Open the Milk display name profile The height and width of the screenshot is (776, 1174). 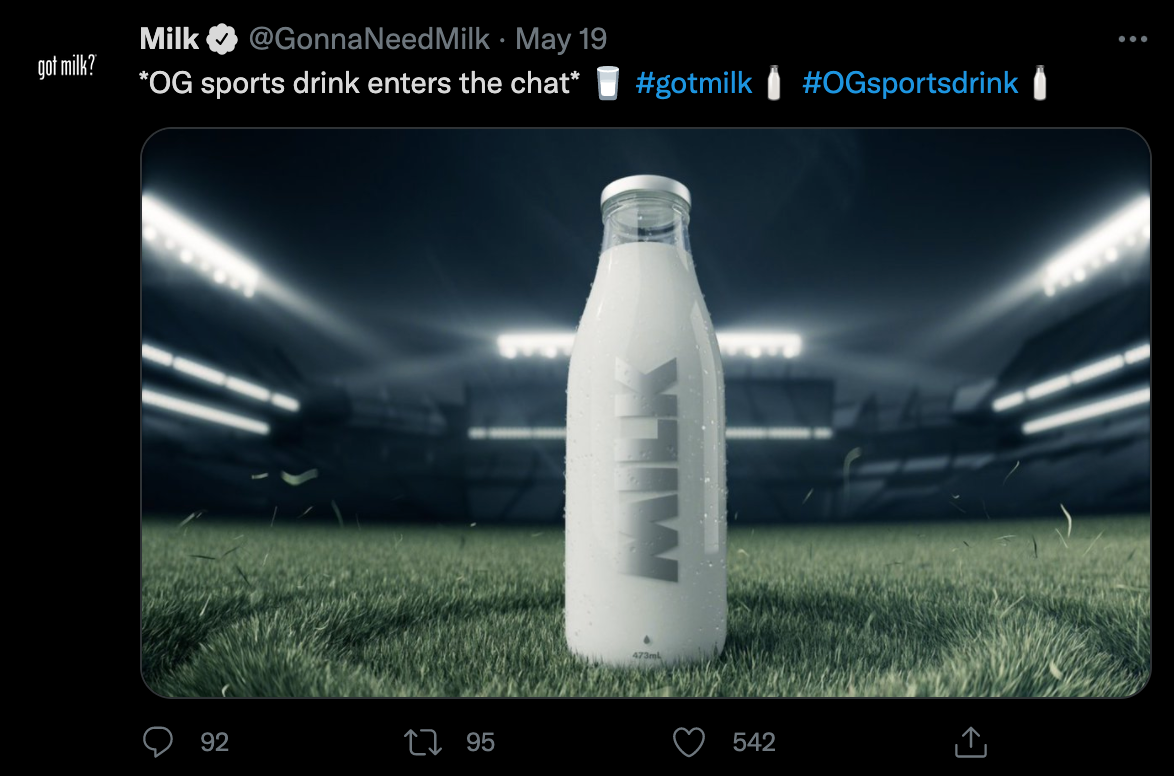point(169,39)
